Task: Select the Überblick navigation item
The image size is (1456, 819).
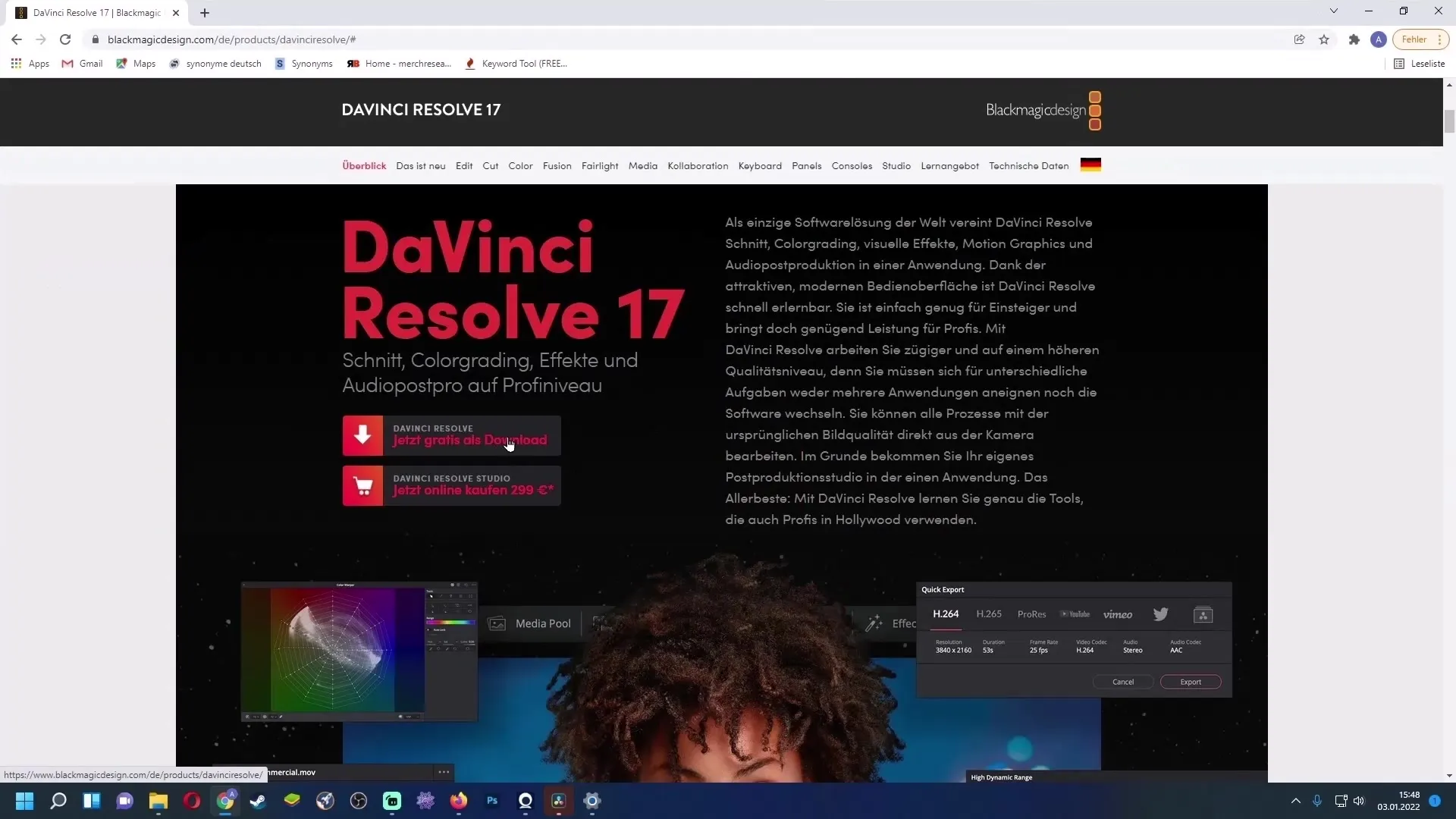Action: coord(364,166)
